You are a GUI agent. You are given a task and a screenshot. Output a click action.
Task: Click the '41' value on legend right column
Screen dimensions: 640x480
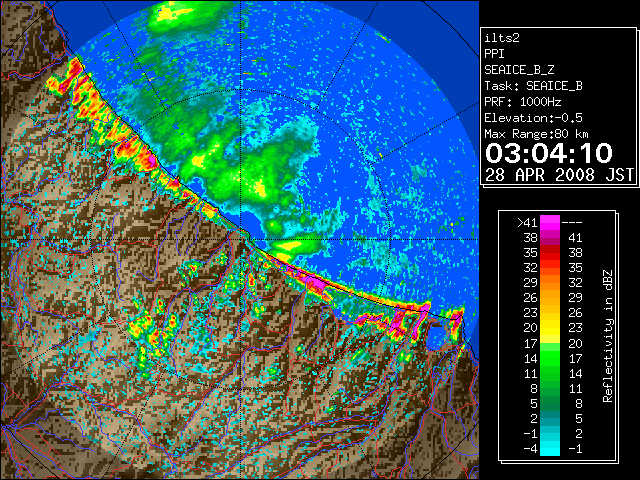pos(575,238)
